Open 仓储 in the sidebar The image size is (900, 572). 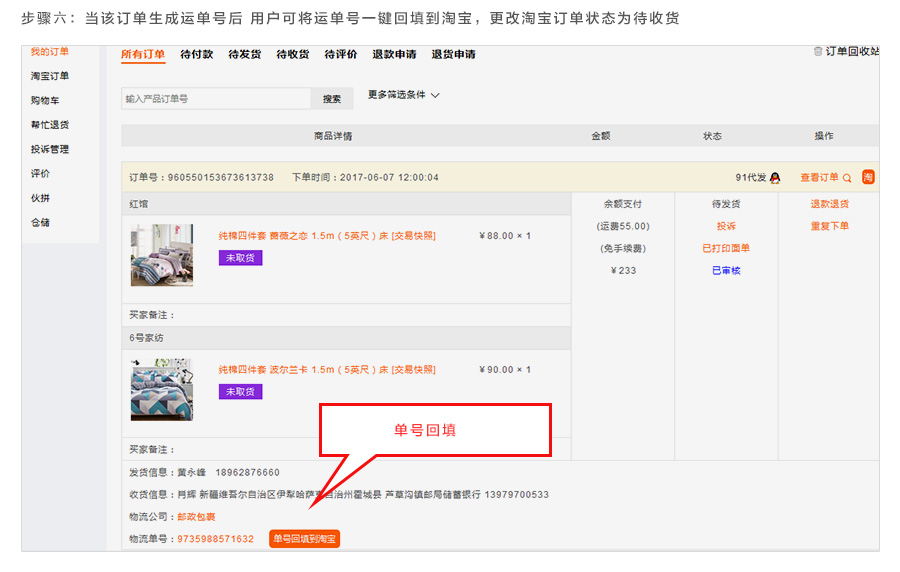40,223
